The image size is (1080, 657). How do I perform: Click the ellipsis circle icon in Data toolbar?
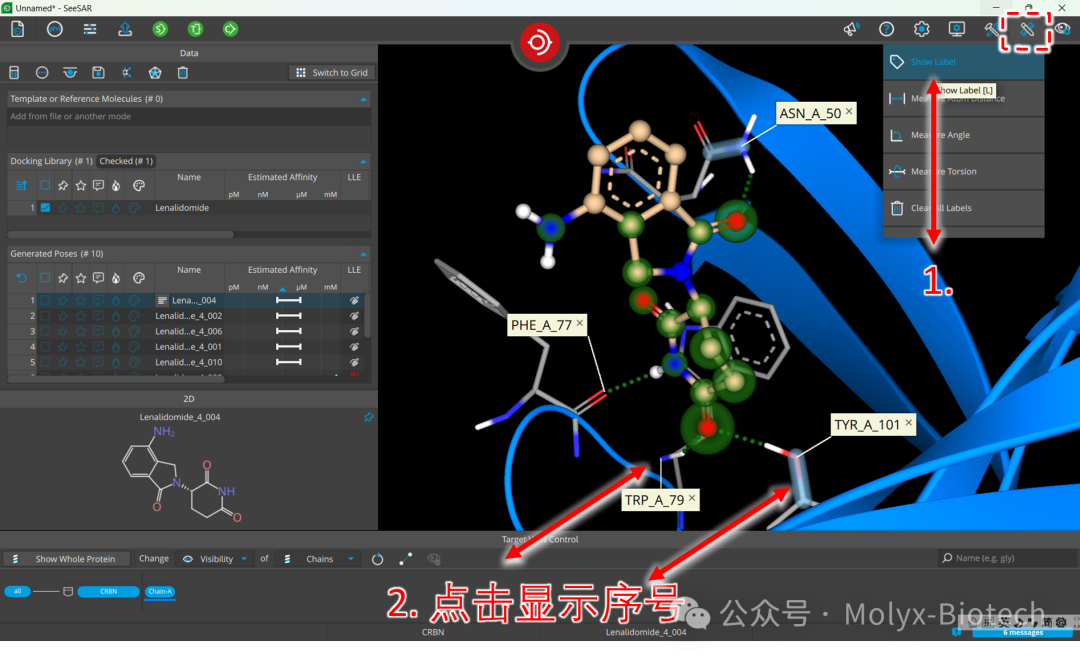click(42, 72)
